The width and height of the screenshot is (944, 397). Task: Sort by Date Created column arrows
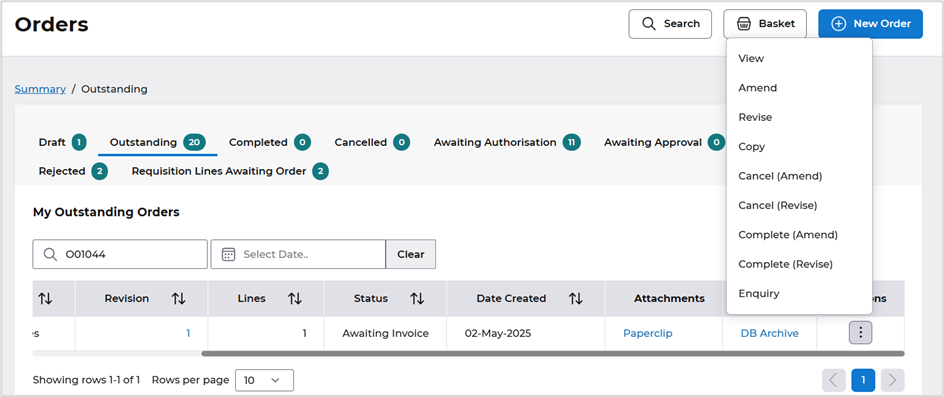coord(576,299)
